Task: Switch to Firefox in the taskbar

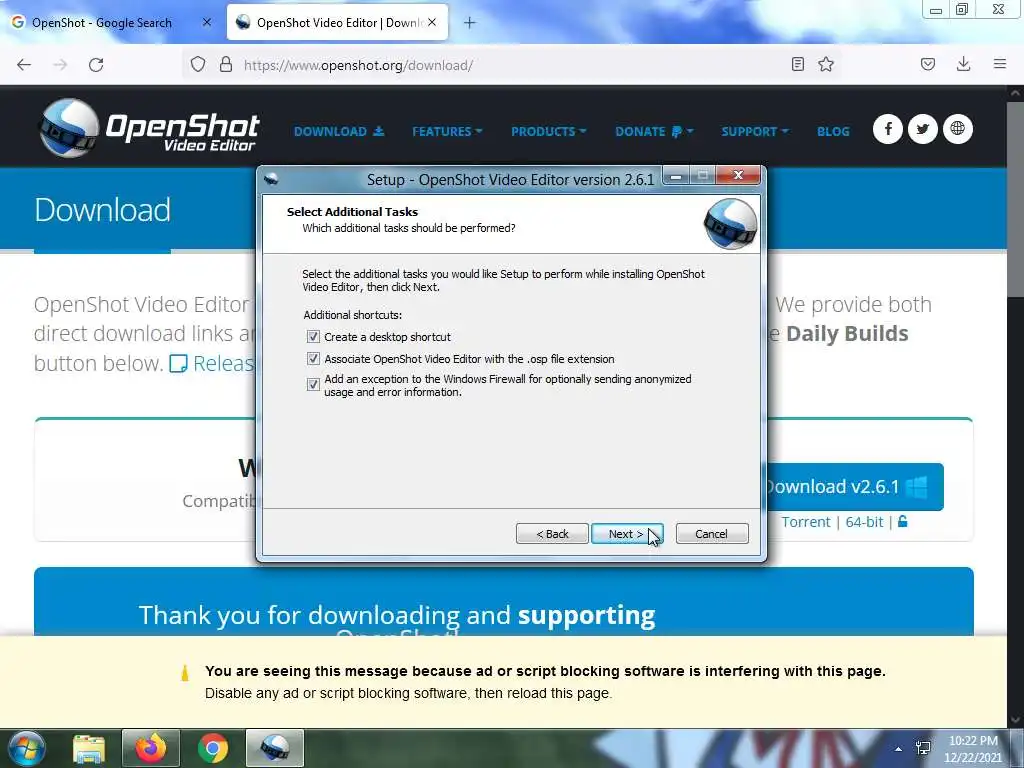Action: [151, 748]
